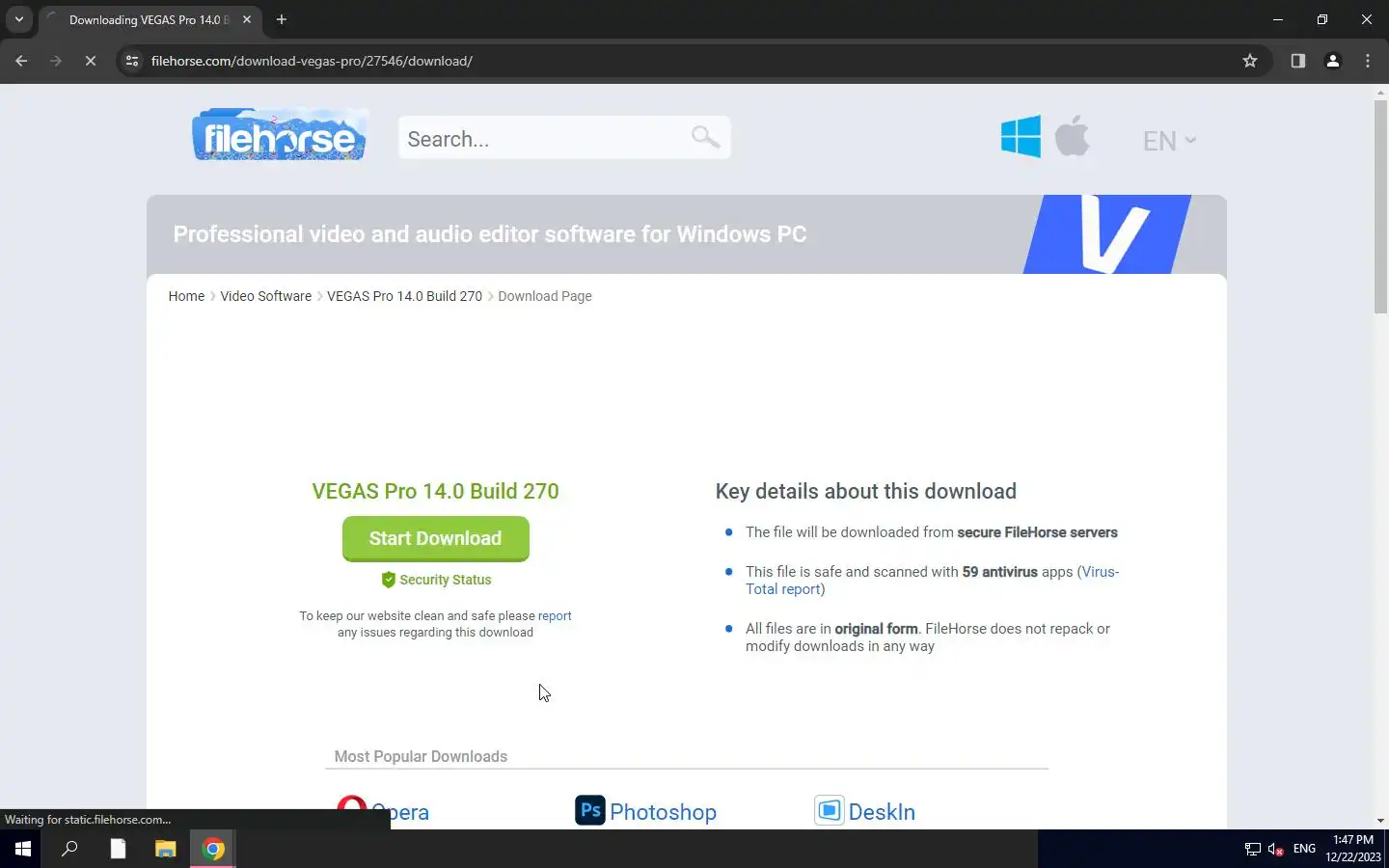
Task: Open the Chrome profile icon
Action: click(x=1333, y=61)
